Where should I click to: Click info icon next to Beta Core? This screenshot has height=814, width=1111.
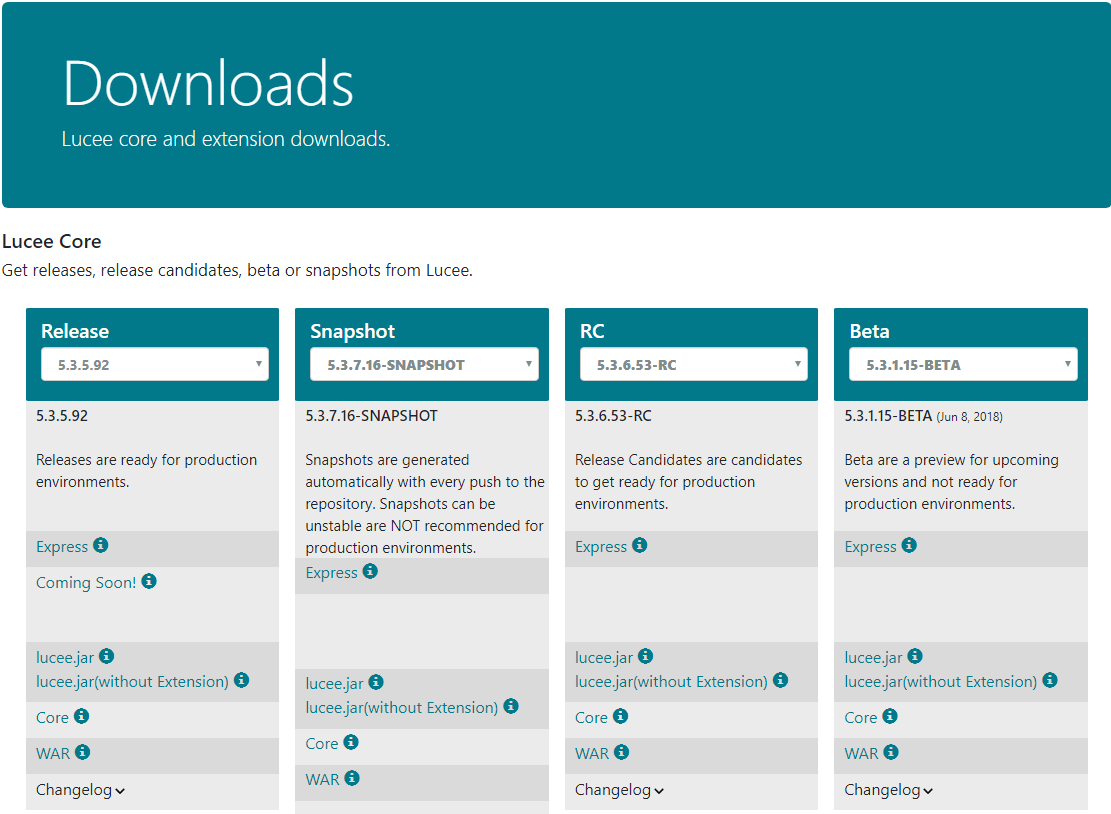[x=890, y=716]
